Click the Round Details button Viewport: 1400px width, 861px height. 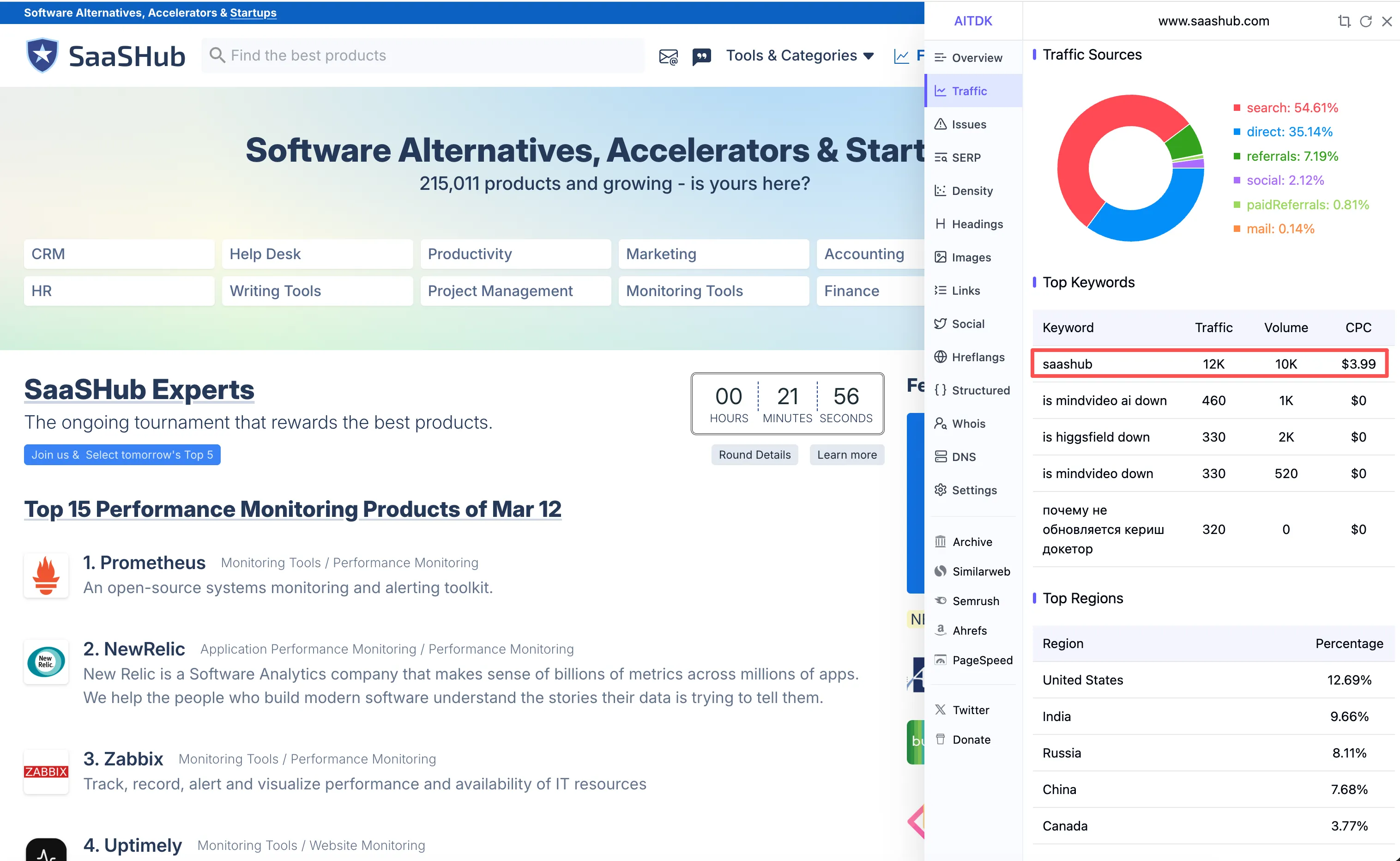(x=754, y=455)
